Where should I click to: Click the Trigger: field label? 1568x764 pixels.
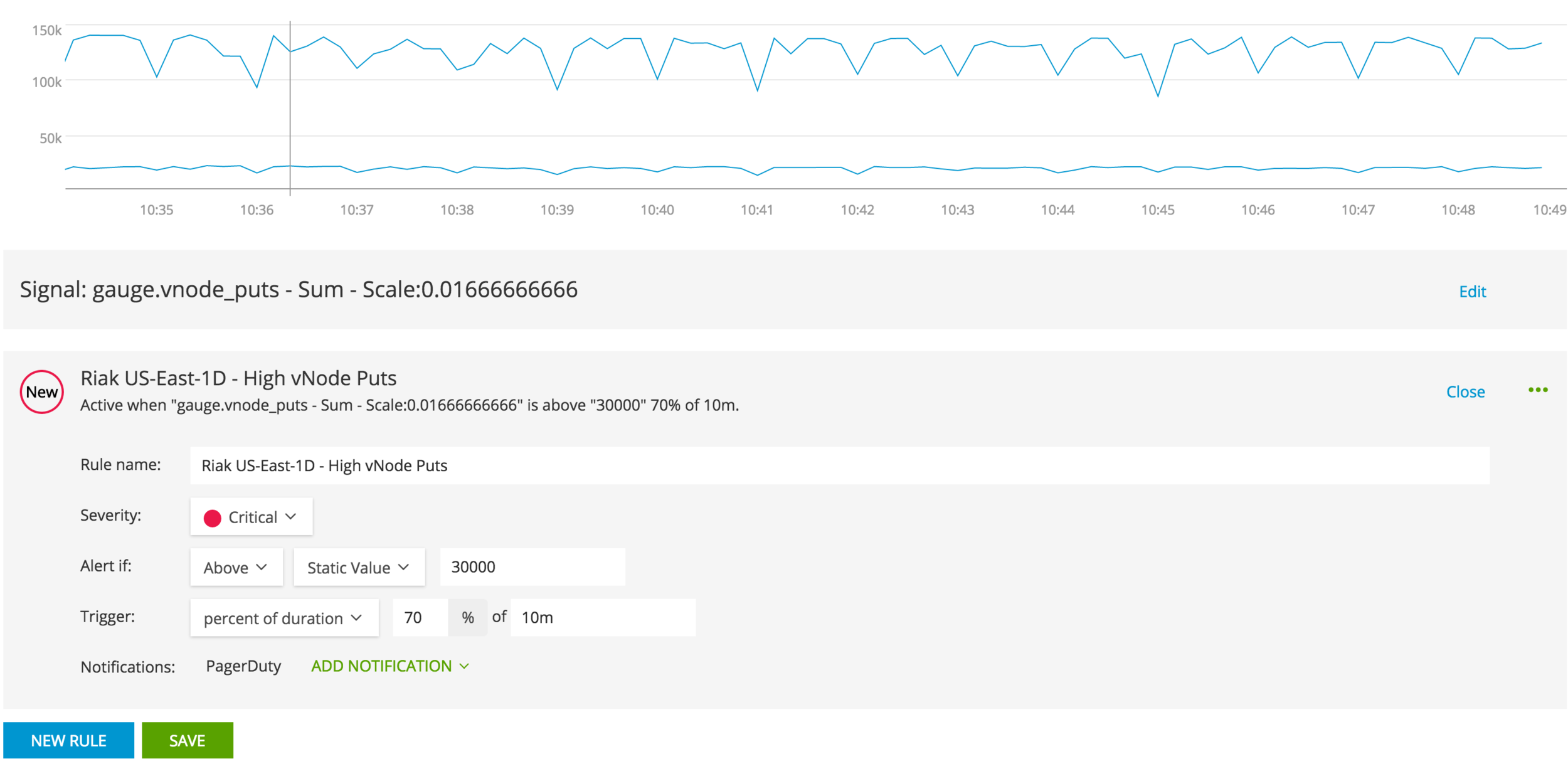(107, 617)
